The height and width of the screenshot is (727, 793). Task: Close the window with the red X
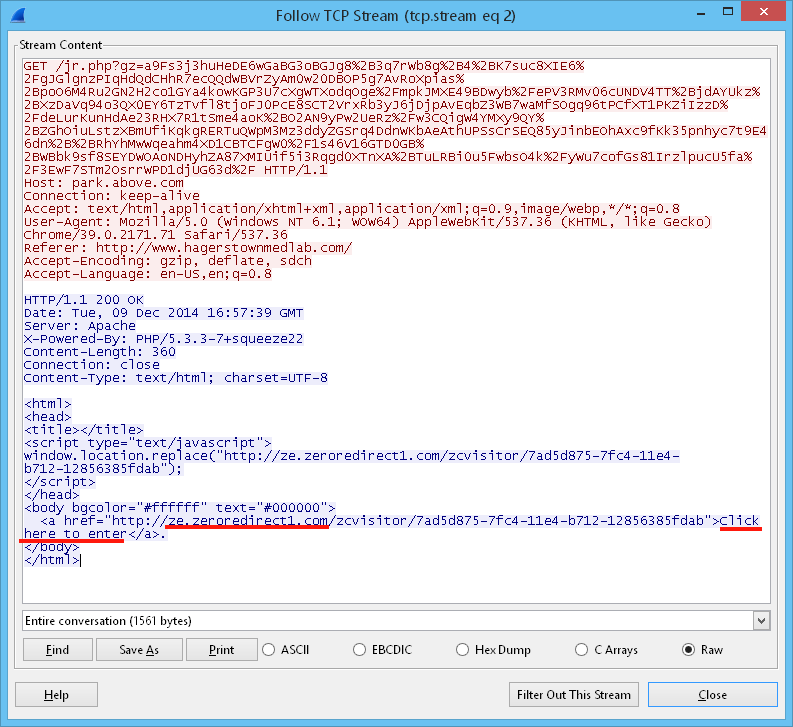[x=764, y=11]
